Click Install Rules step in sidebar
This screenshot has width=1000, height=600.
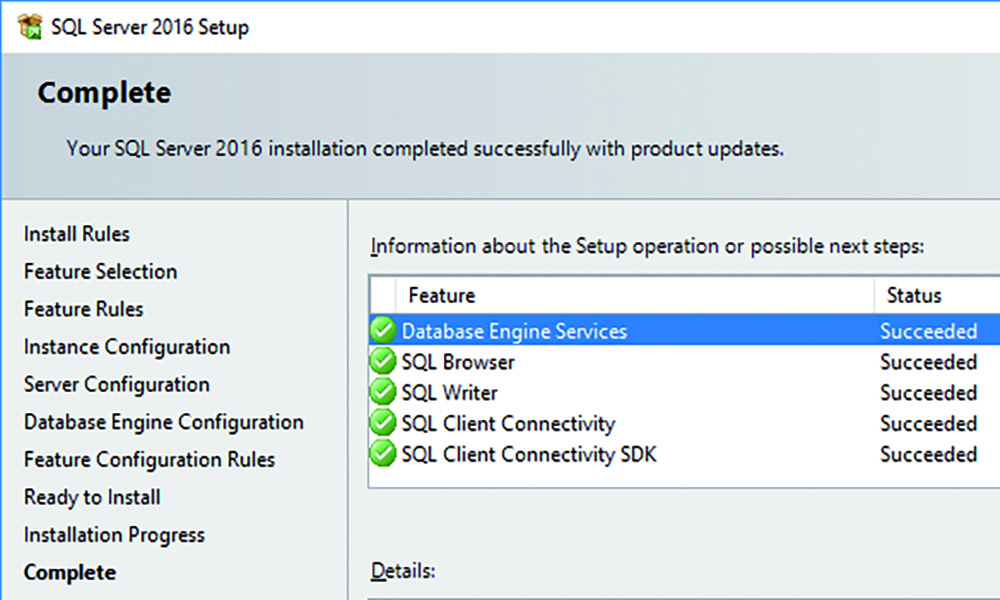[77, 234]
